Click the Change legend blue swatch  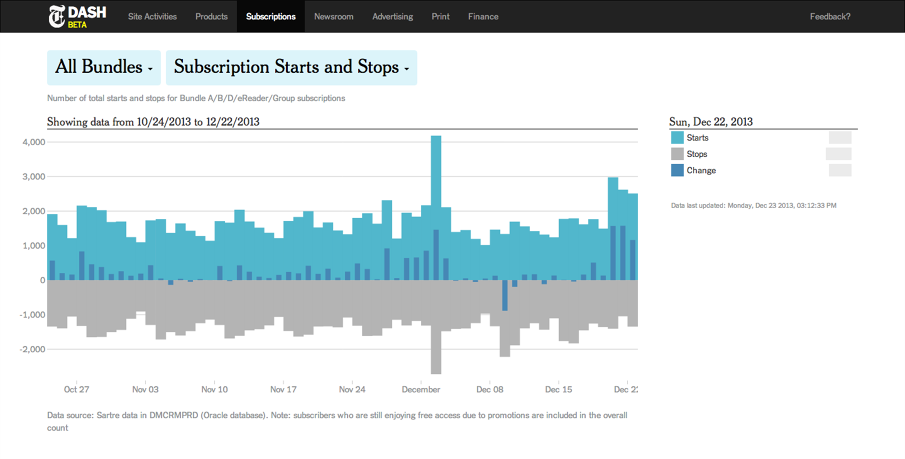677,171
